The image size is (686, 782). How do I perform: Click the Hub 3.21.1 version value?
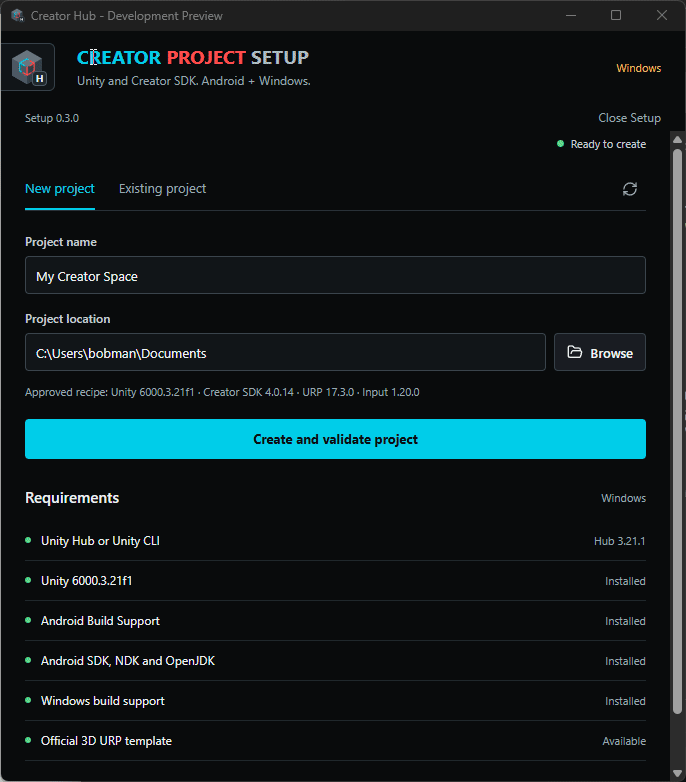[x=620, y=541]
